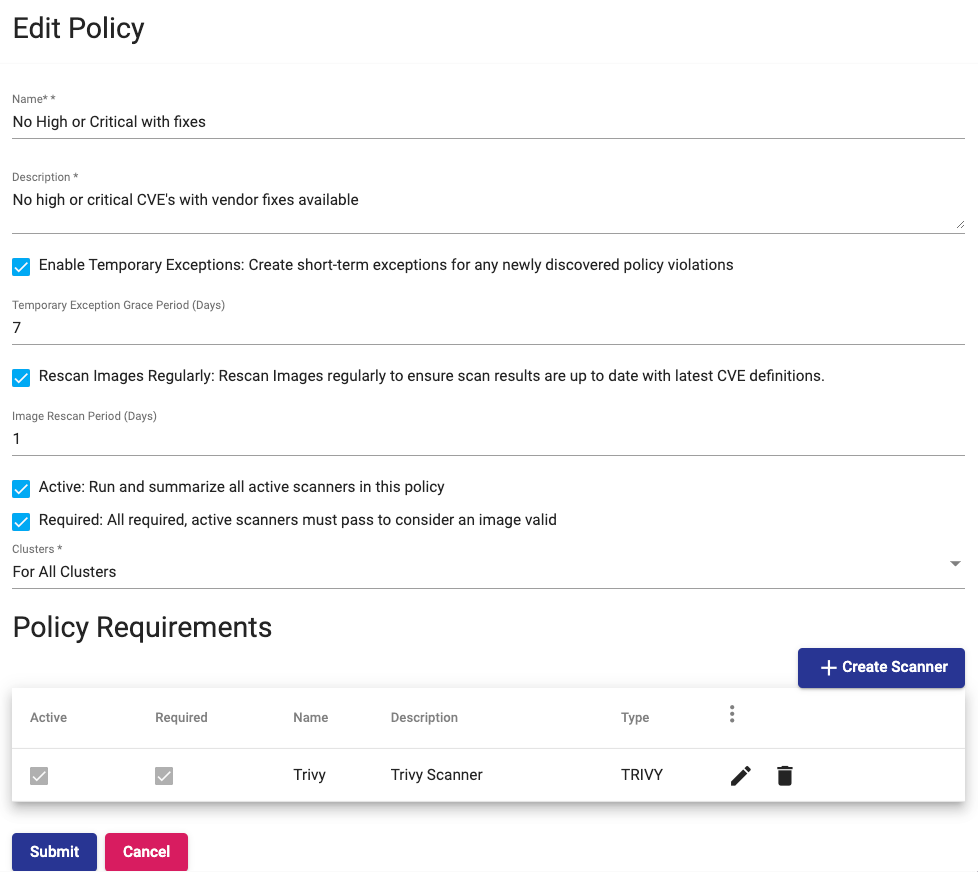Click the Cancel button

pos(146,852)
